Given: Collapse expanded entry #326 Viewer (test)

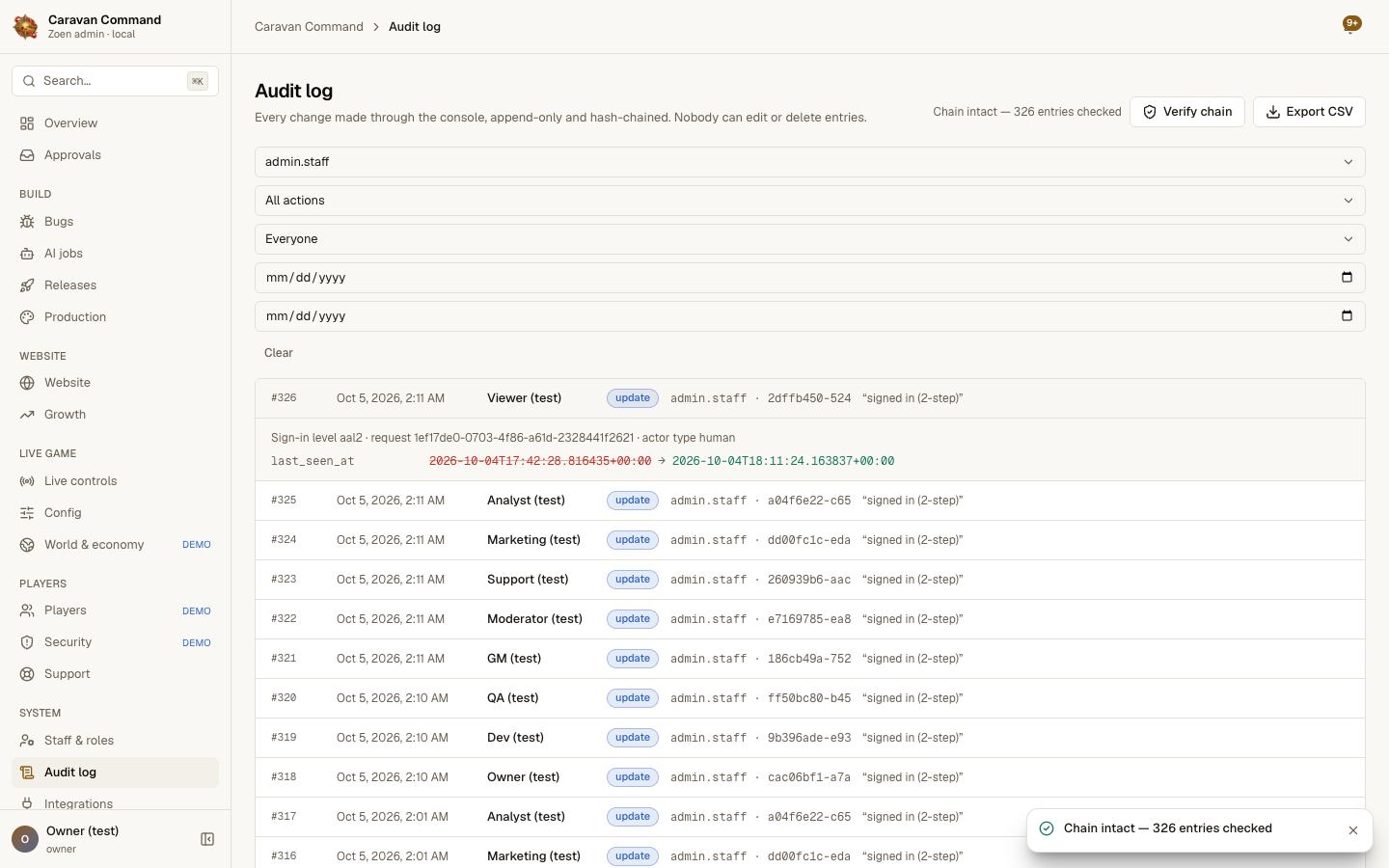Looking at the screenshot, I should [x=810, y=398].
